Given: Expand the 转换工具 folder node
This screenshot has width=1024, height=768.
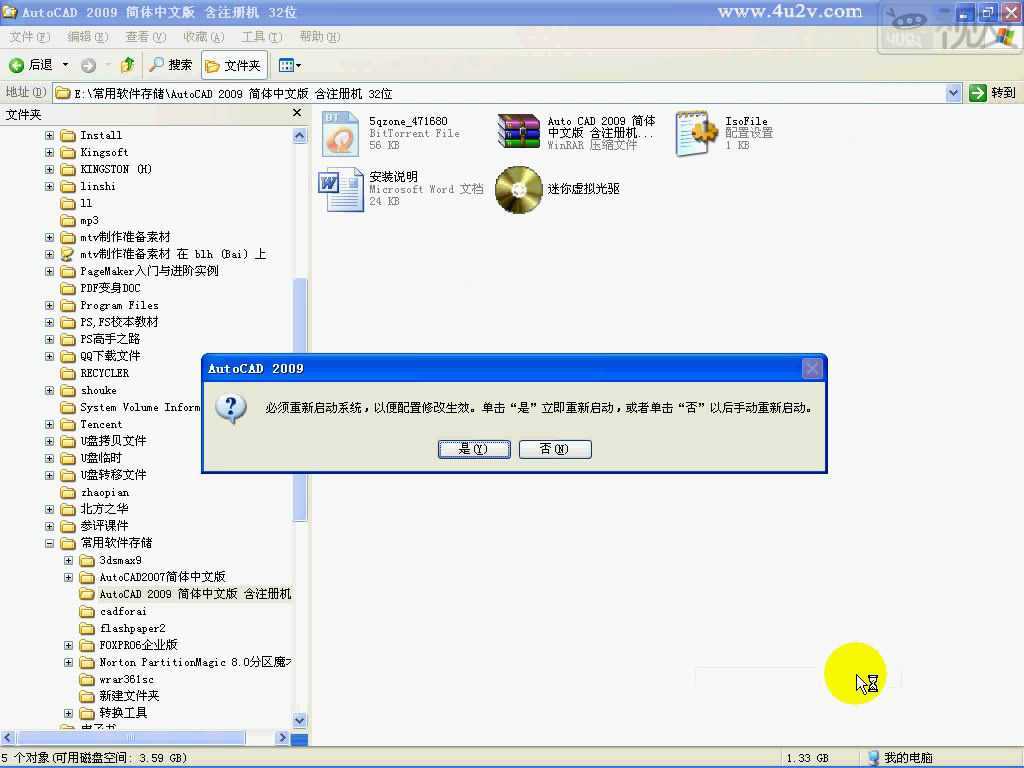Looking at the screenshot, I should click(69, 713).
